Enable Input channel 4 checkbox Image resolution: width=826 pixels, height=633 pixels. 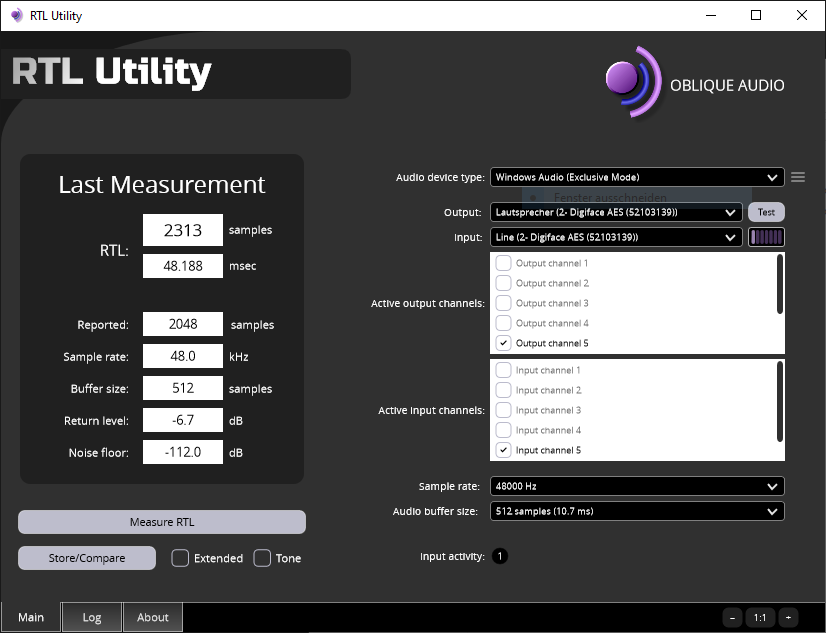503,430
